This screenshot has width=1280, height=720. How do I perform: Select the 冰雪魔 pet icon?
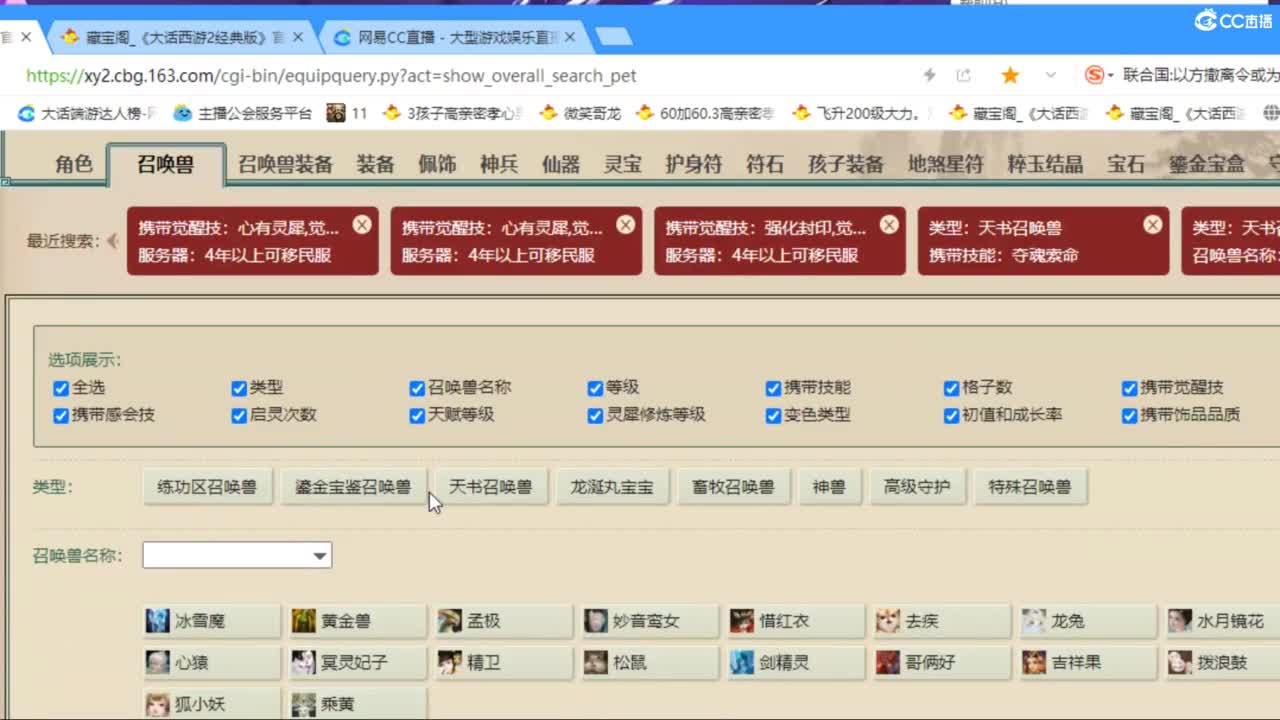(157, 621)
